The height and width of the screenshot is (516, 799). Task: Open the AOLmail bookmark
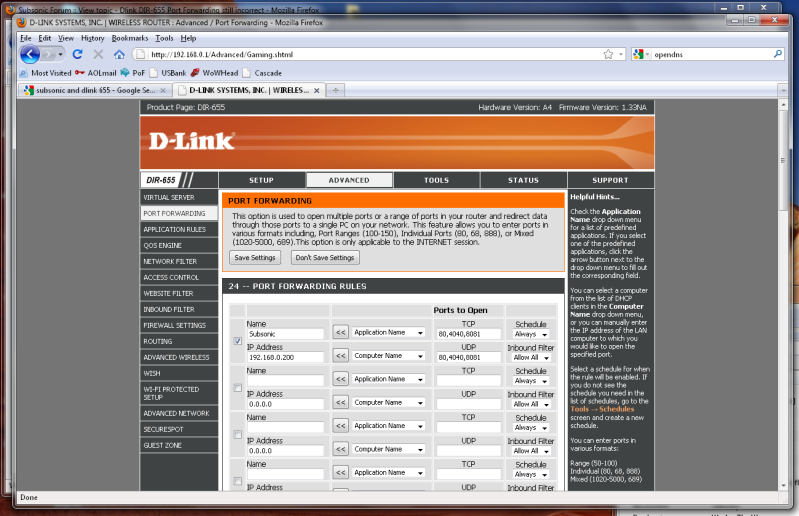95,73
